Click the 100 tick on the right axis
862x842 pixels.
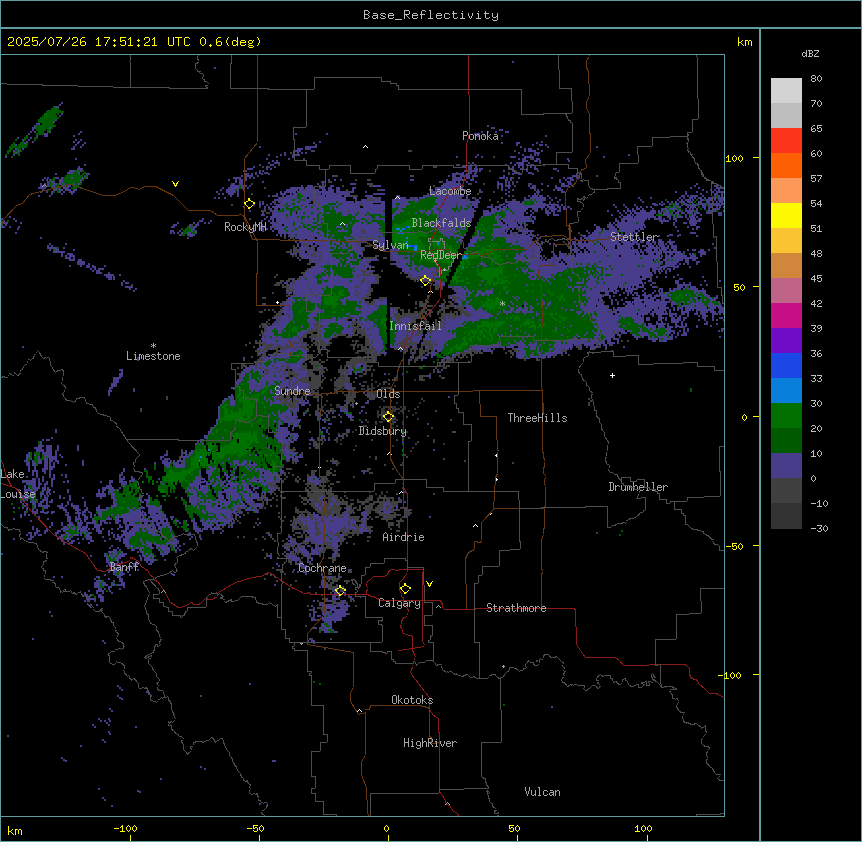pos(734,158)
